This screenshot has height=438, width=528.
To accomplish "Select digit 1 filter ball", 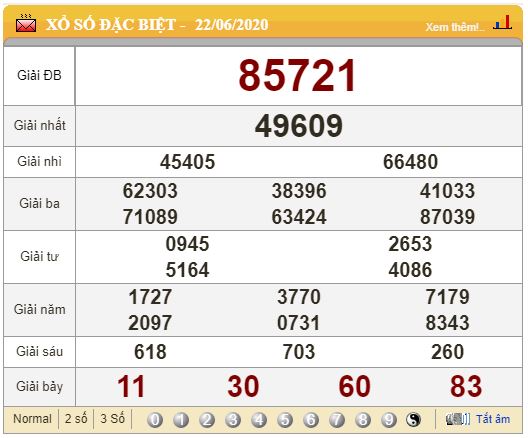I will 181,420.
